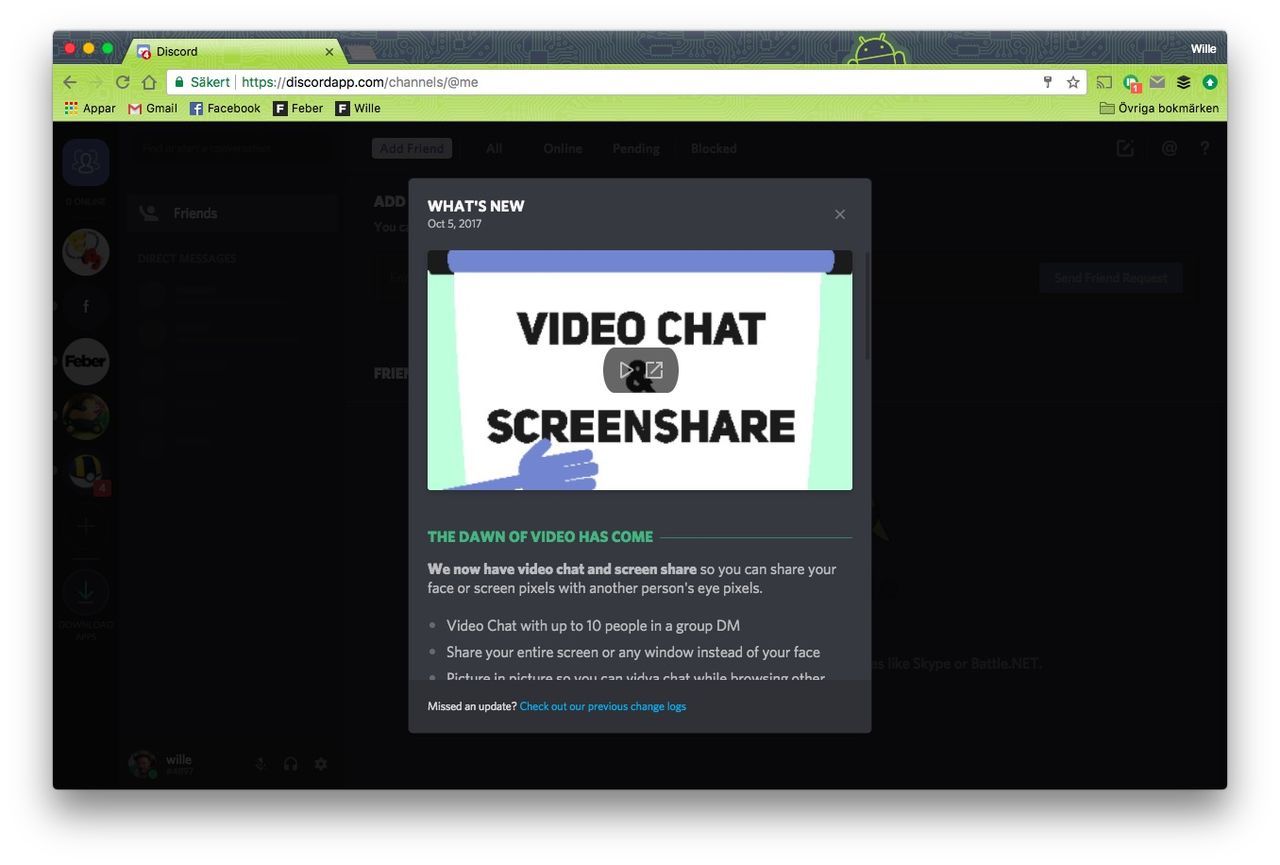Click the Add Friend button
The height and width of the screenshot is (865, 1280).
[x=412, y=148]
